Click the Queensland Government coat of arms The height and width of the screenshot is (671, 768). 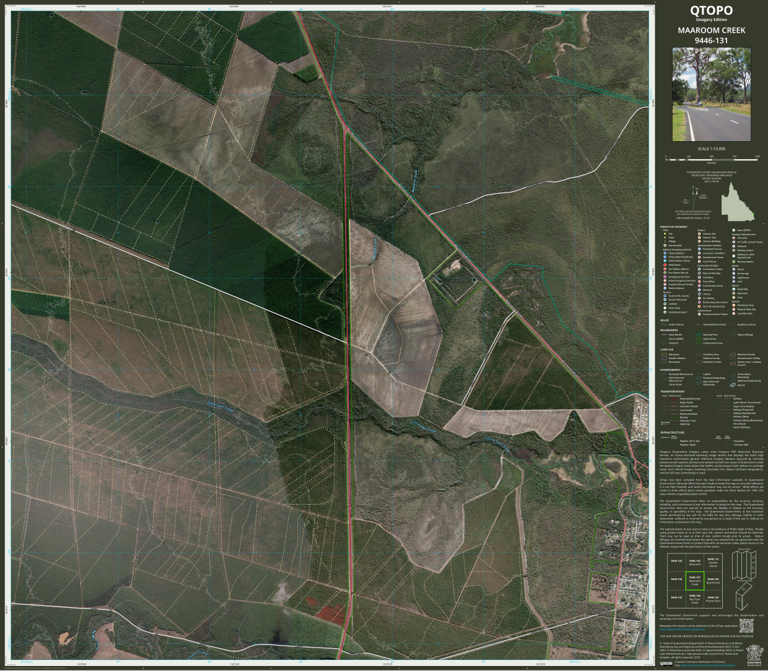coord(755,655)
